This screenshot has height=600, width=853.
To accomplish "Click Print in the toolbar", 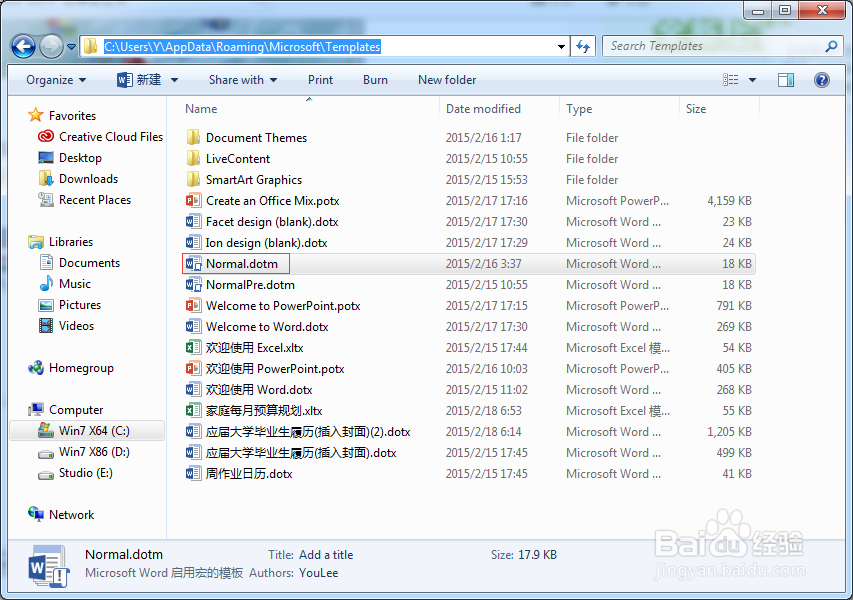I will tap(320, 79).
